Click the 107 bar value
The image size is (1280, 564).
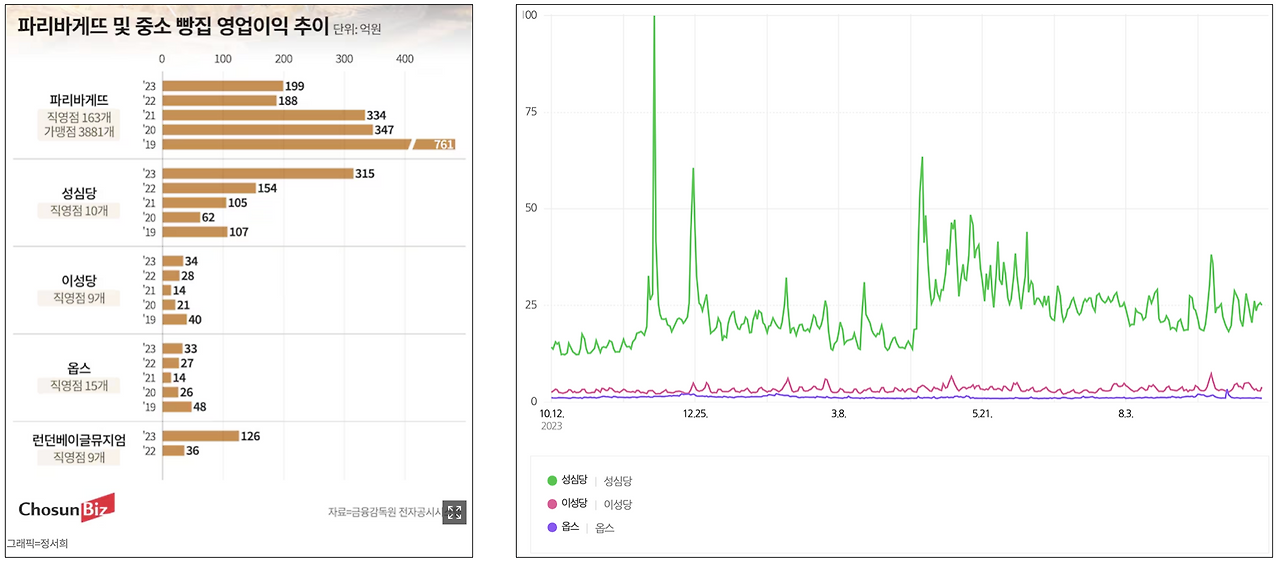tap(241, 232)
